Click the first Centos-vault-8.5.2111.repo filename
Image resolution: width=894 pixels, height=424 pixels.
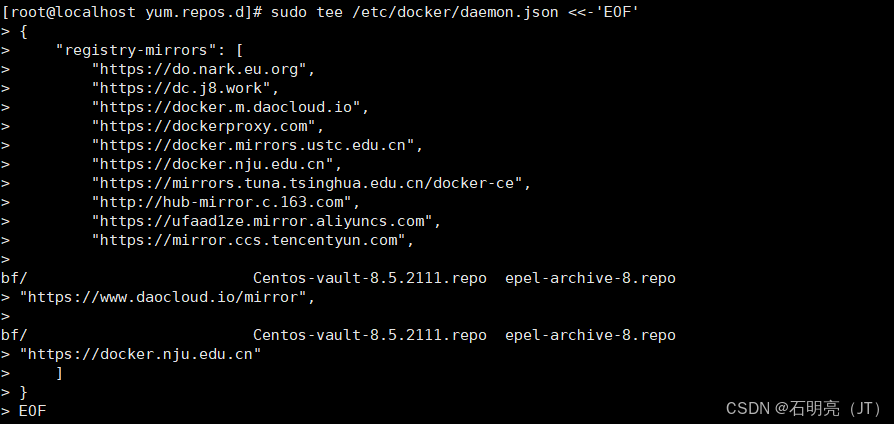369,278
